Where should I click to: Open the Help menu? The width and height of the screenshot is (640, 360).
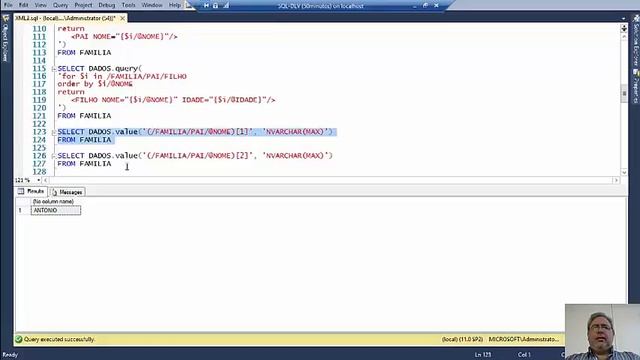[175, 5]
